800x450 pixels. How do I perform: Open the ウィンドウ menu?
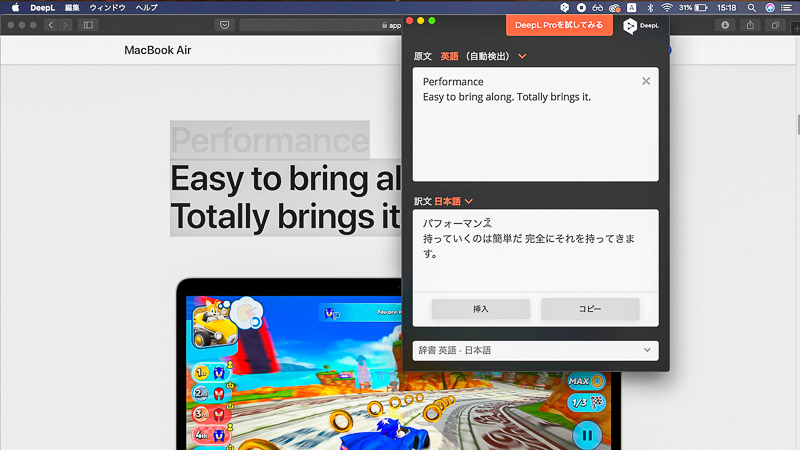click(107, 8)
